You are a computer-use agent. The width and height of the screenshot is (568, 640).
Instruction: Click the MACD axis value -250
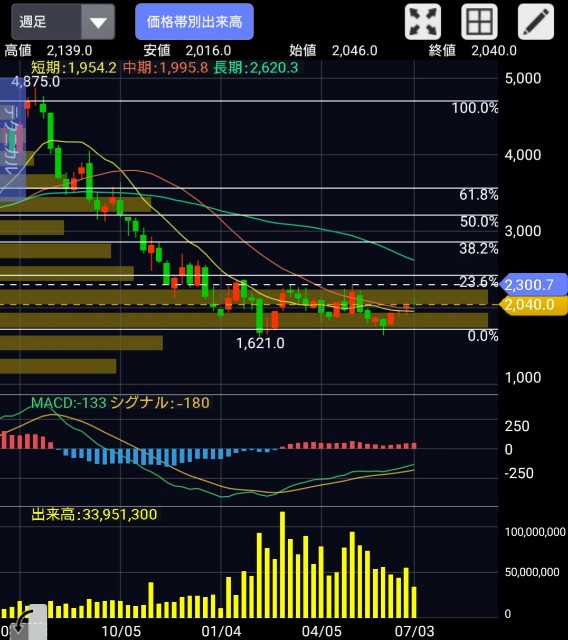click(519, 473)
